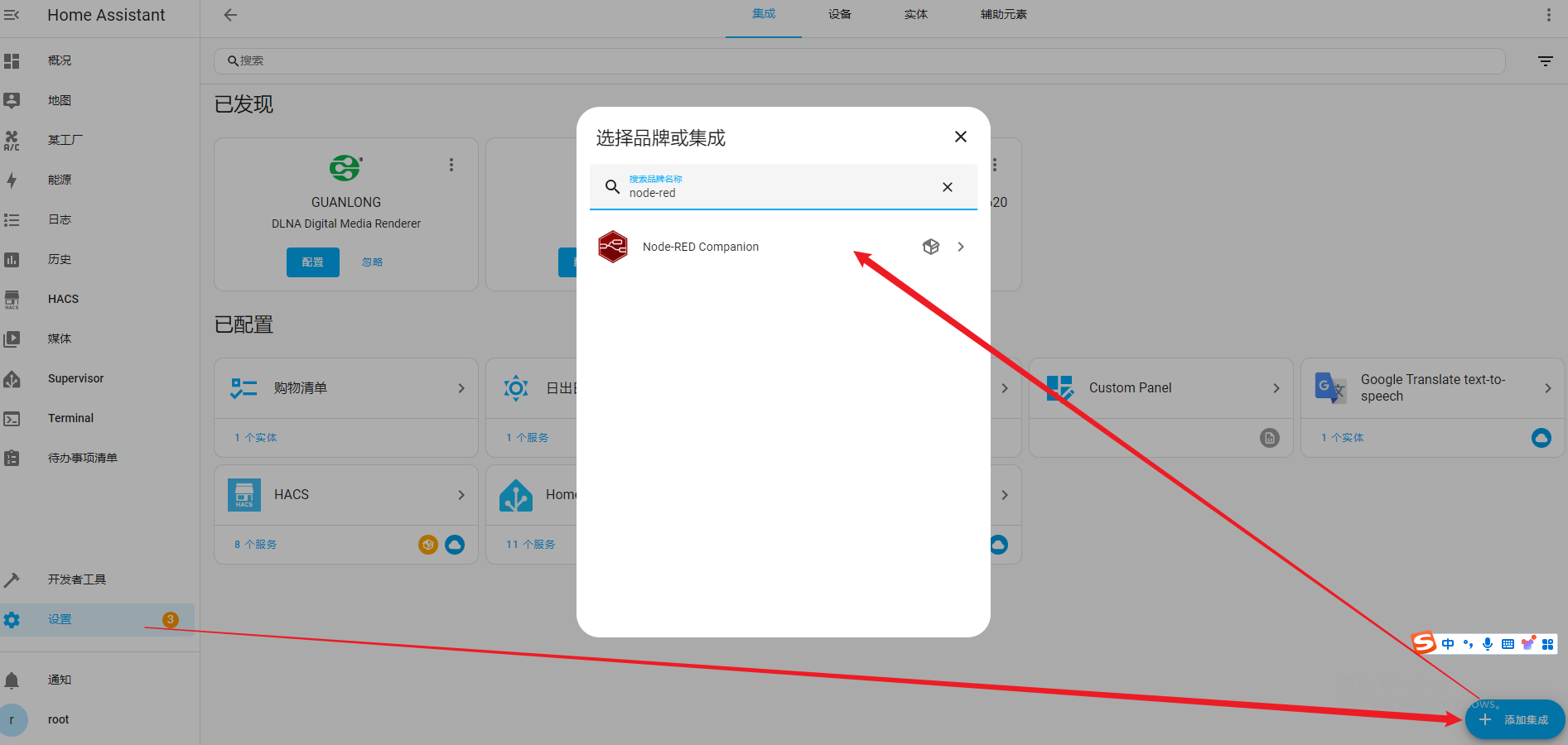Click the Sogou input method logo
Image resolution: width=1568 pixels, height=745 pixels.
point(1425,642)
